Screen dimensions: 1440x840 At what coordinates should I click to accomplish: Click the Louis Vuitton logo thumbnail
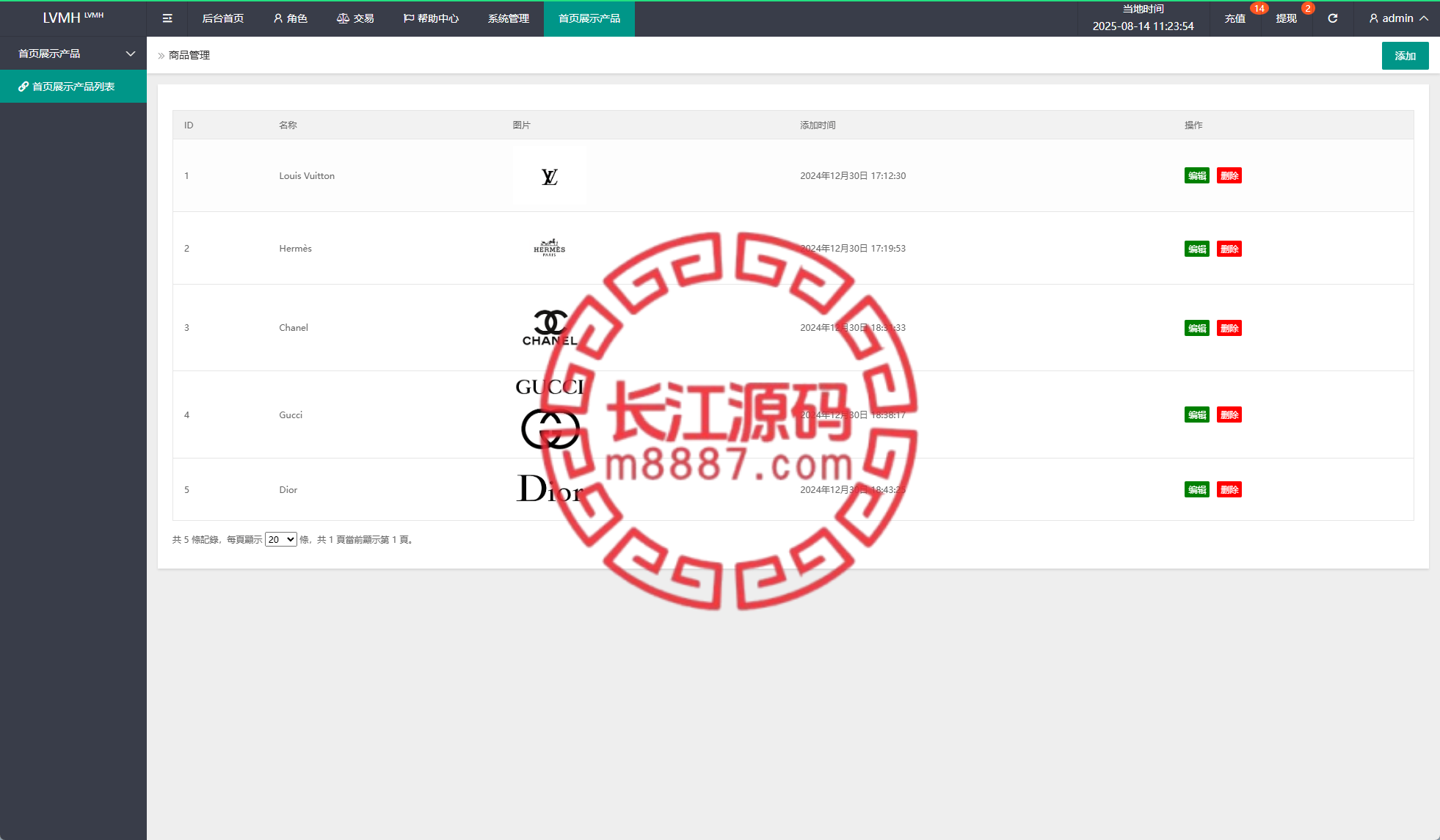tap(550, 176)
